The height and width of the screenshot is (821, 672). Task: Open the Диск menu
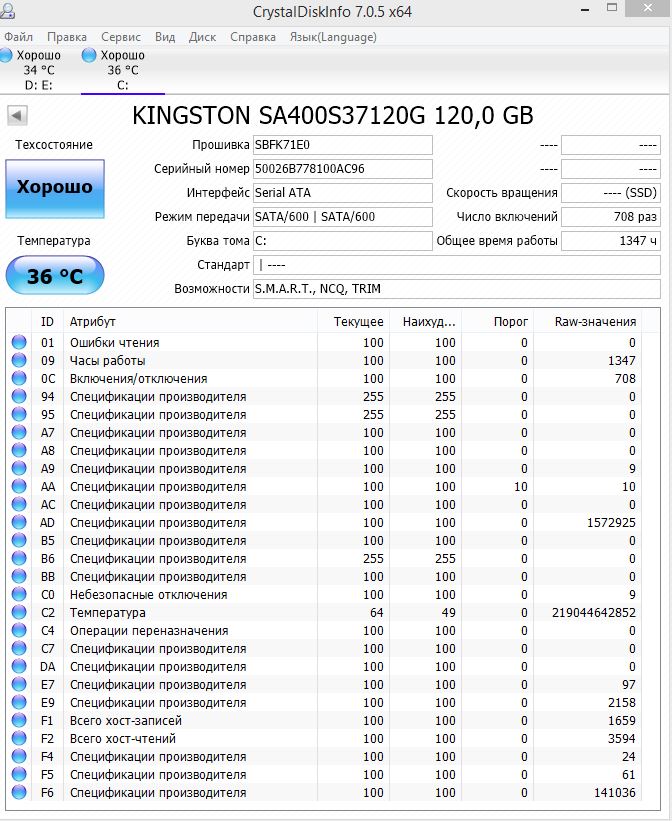pyautogui.click(x=202, y=37)
